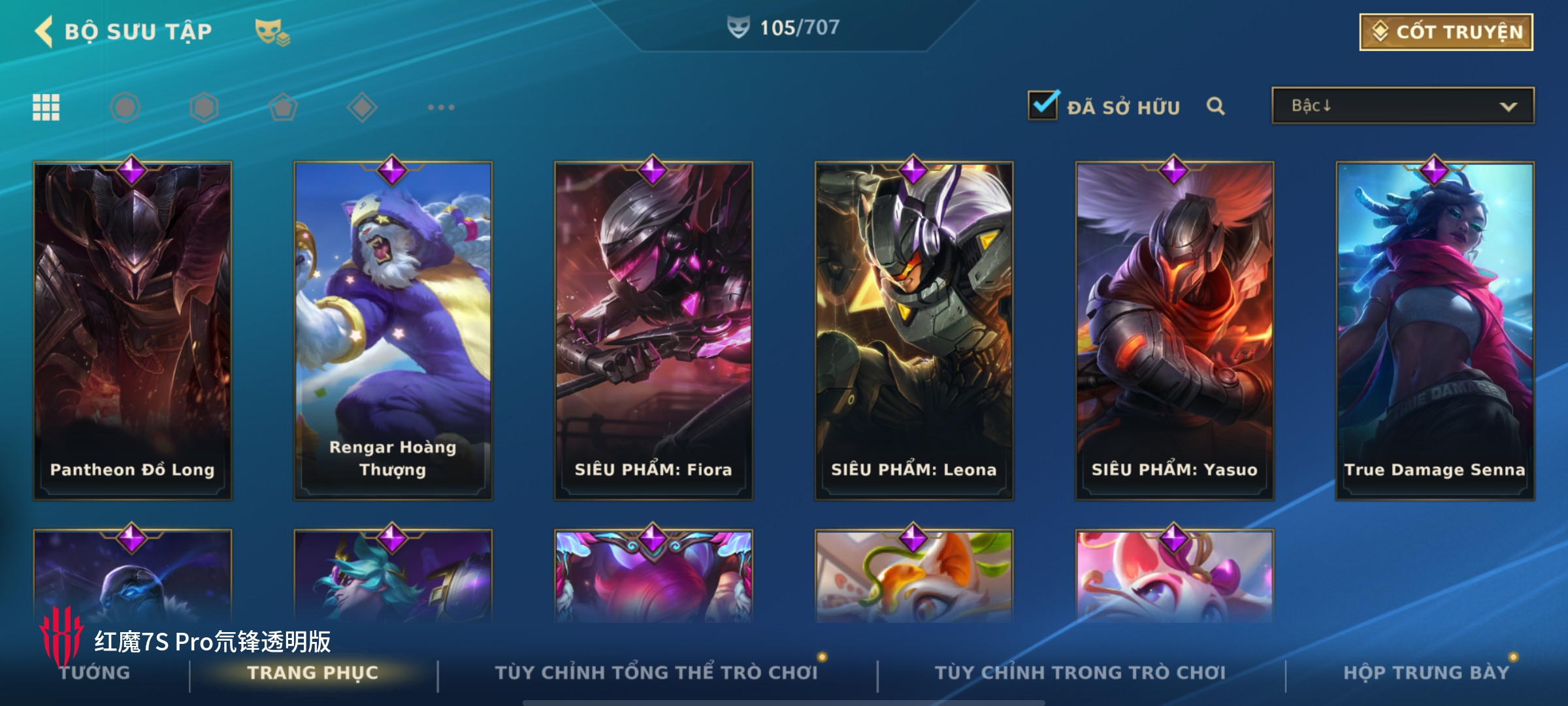
Task: Go back from Bộ Sưu Tập
Action: (44, 32)
